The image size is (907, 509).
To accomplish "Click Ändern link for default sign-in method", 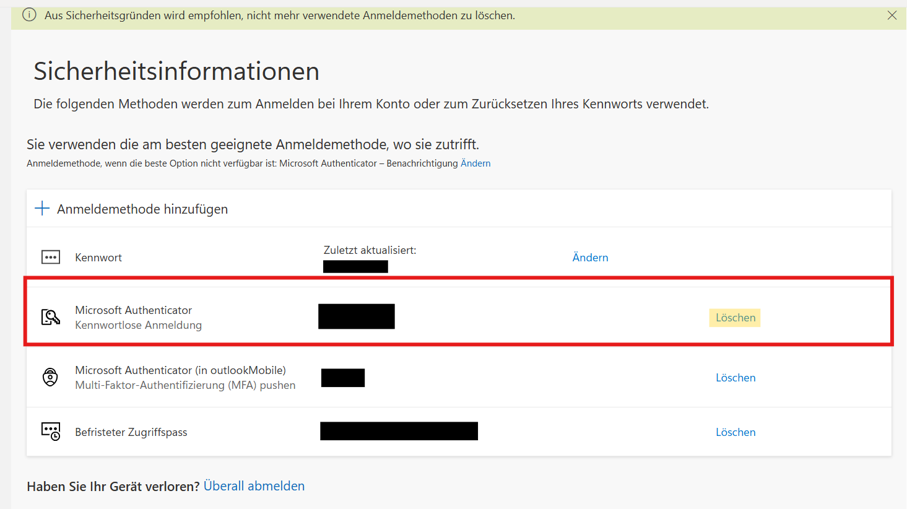I will point(475,164).
